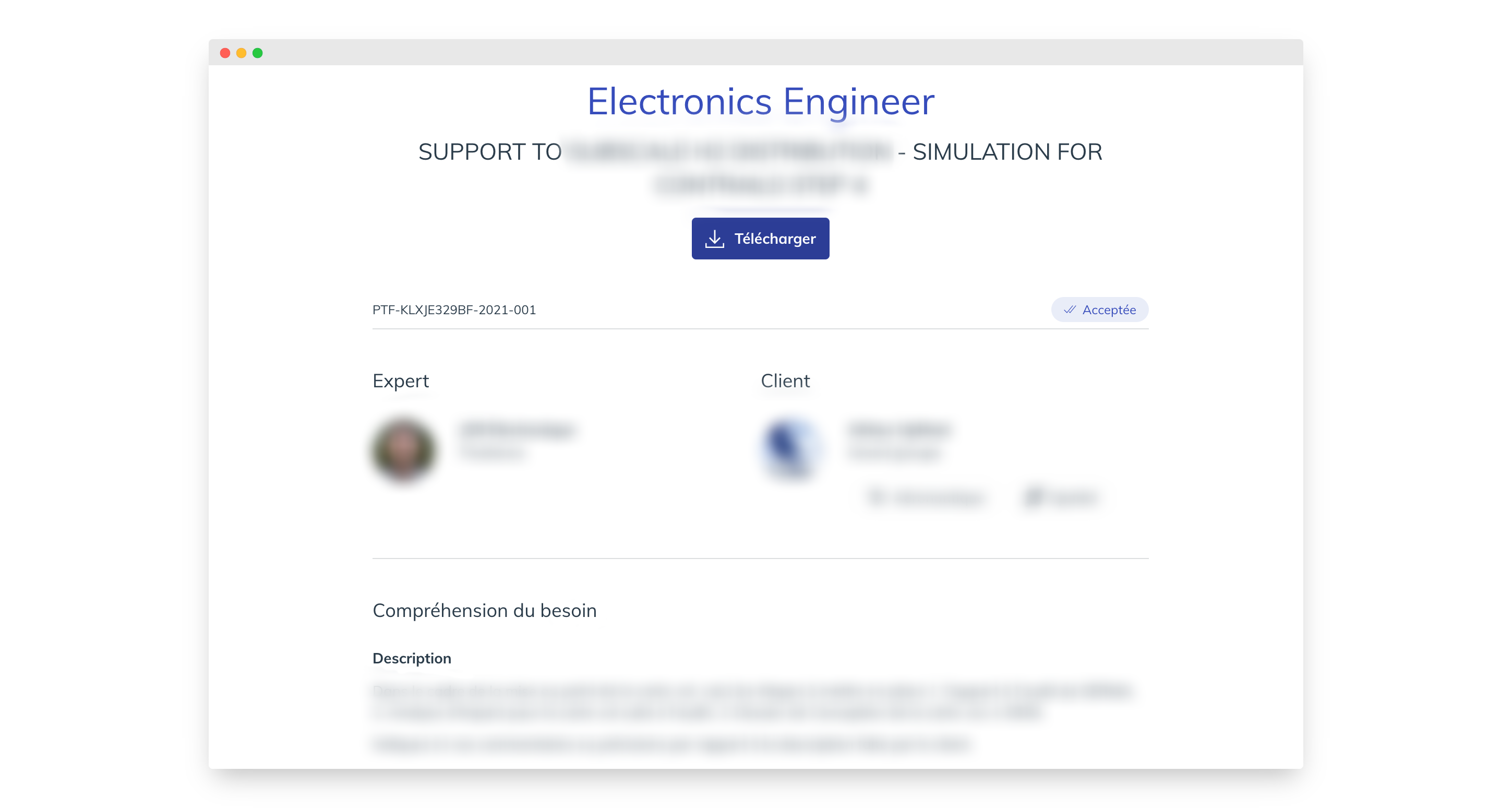Click the second blurred button under the client
This screenshot has width=1512, height=808.
click(x=1060, y=497)
